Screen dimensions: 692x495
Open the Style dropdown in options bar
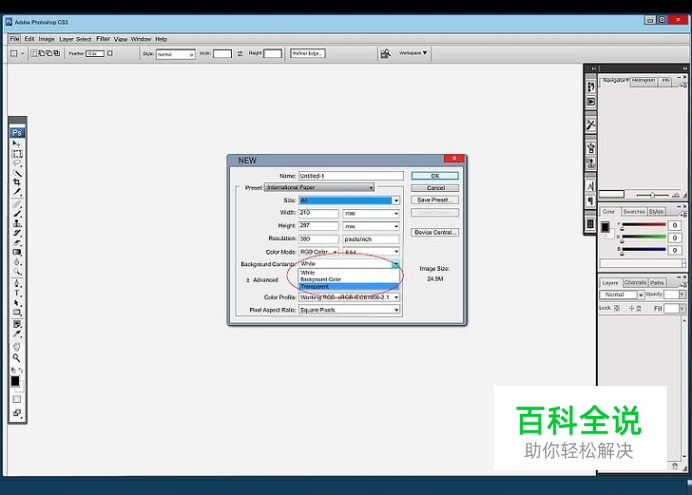coord(175,54)
